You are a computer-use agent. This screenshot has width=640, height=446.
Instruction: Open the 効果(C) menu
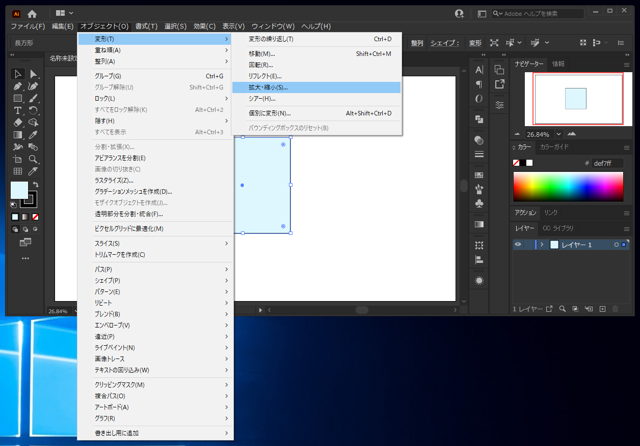[x=204, y=26]
